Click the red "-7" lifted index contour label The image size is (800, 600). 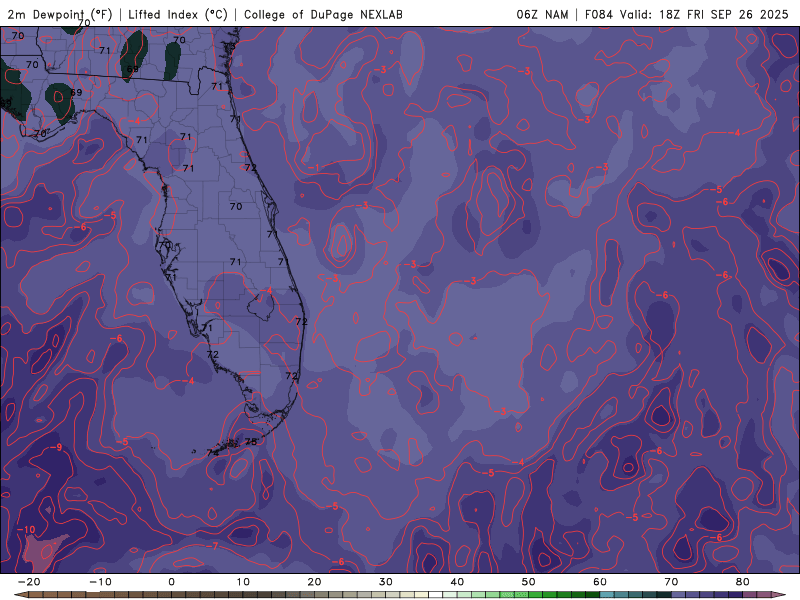pyautogui.click(x=212, y=546)
